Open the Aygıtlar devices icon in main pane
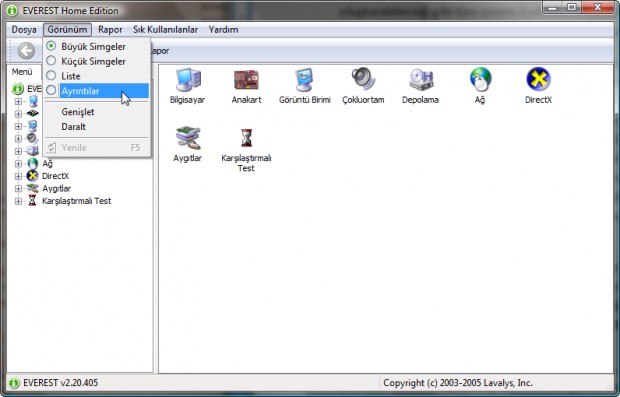The width and height of the screenshot is (620, 397). click(188, 138)
